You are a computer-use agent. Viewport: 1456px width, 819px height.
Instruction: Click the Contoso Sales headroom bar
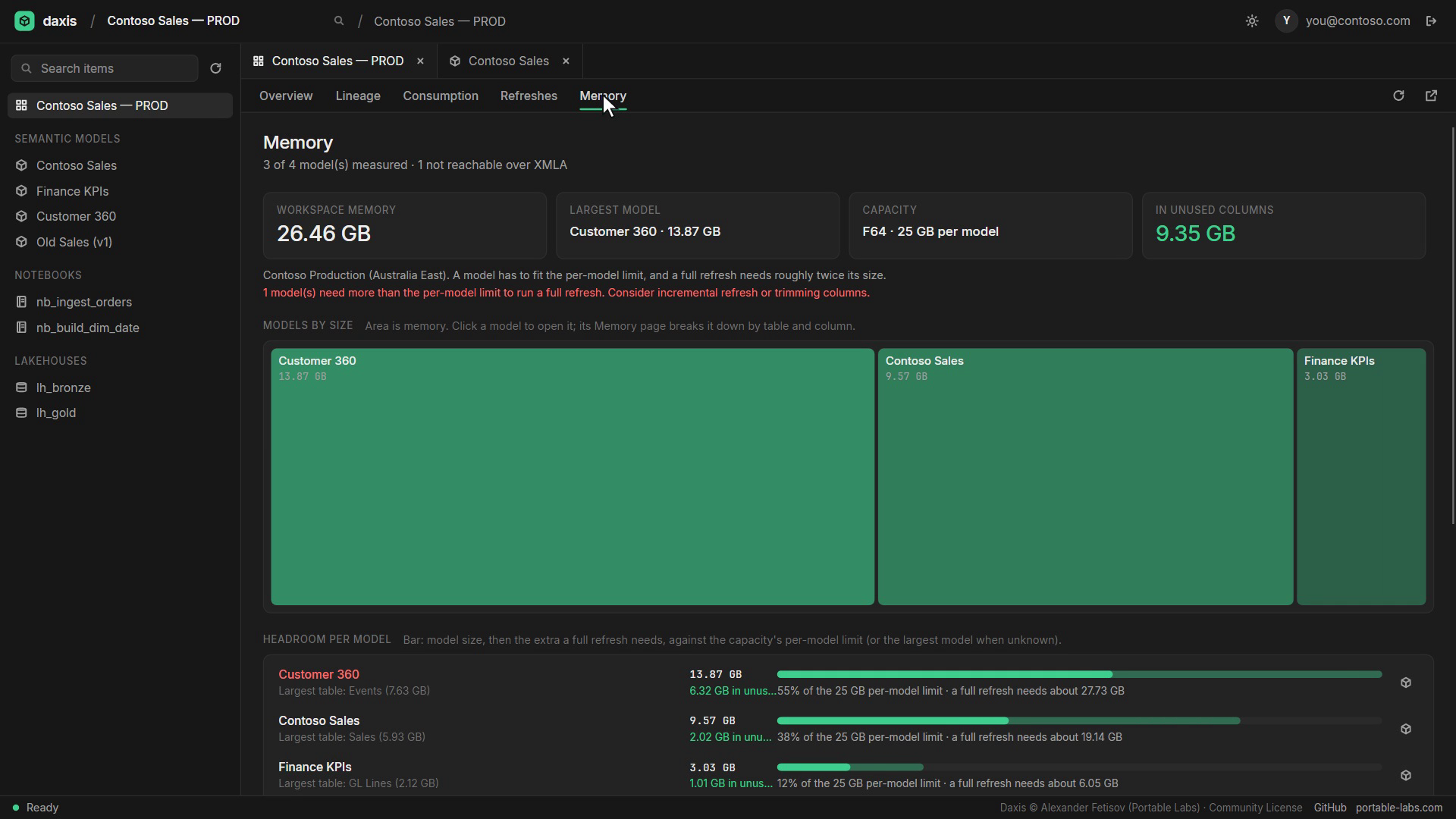[1079, 720]
